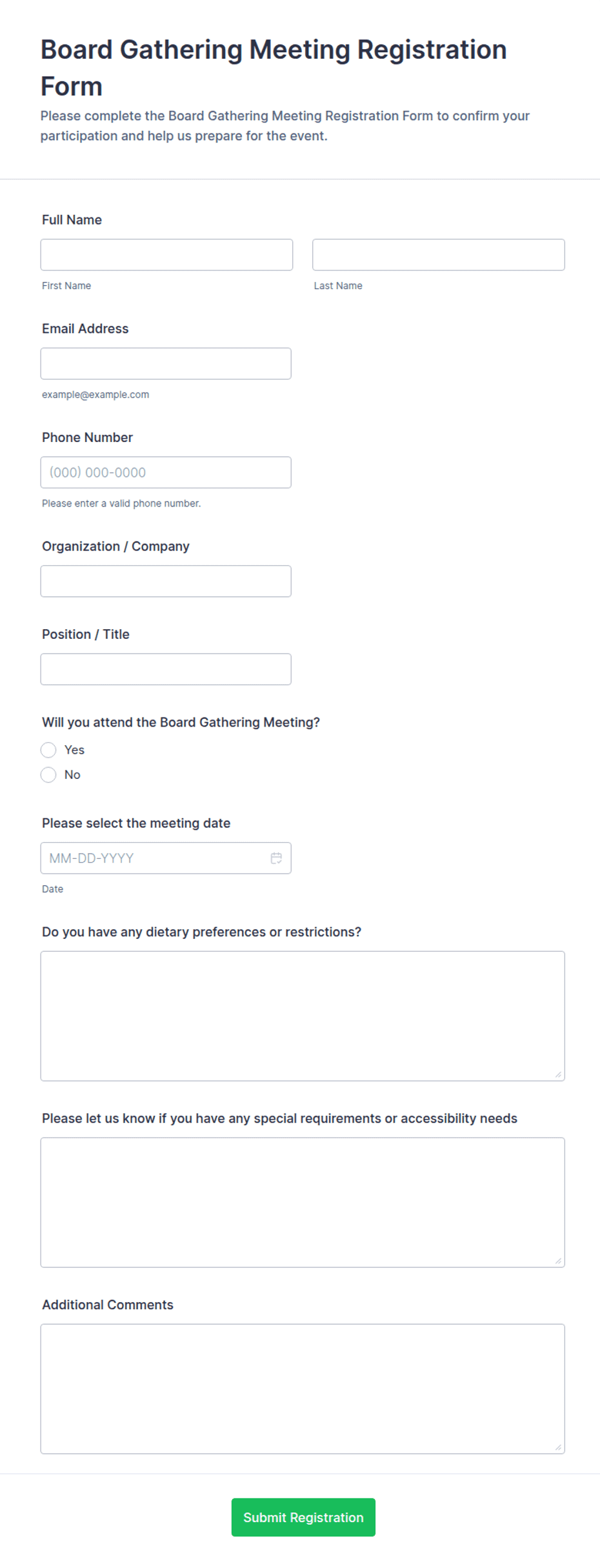Select the No radio button
This screenshot has height=1568, width=600.
48,774
